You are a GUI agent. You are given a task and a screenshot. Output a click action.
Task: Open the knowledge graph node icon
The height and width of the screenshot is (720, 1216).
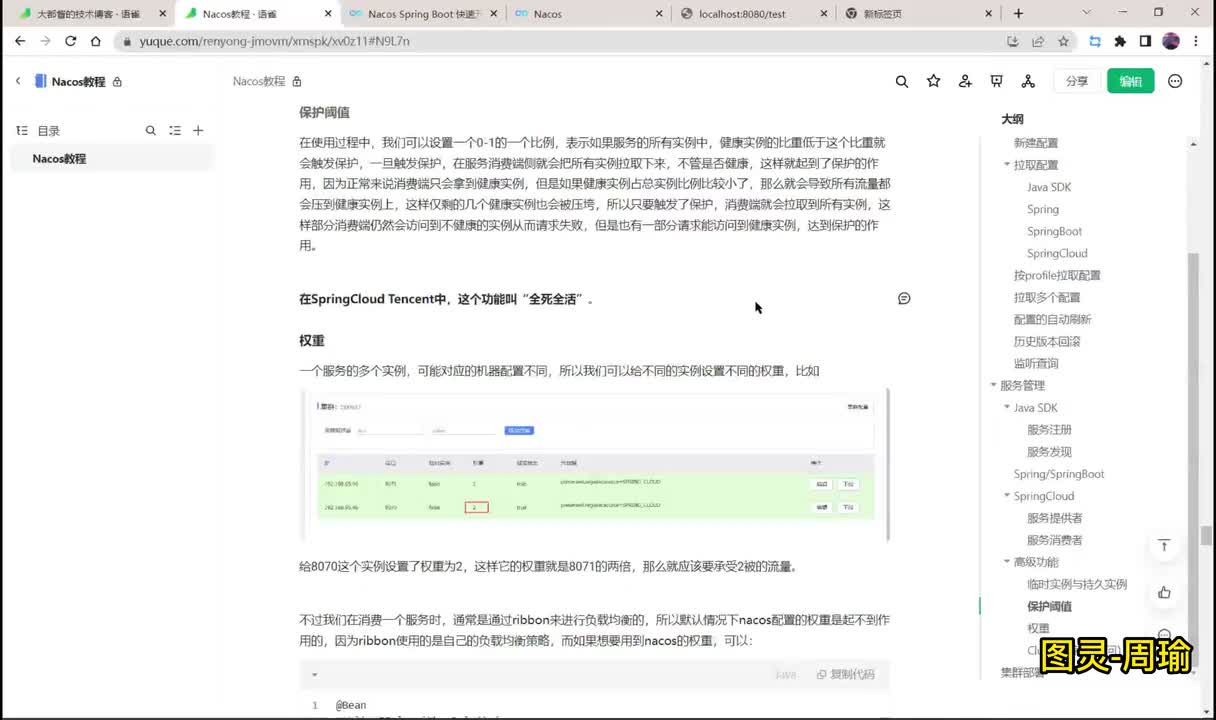coord(1028,81)
